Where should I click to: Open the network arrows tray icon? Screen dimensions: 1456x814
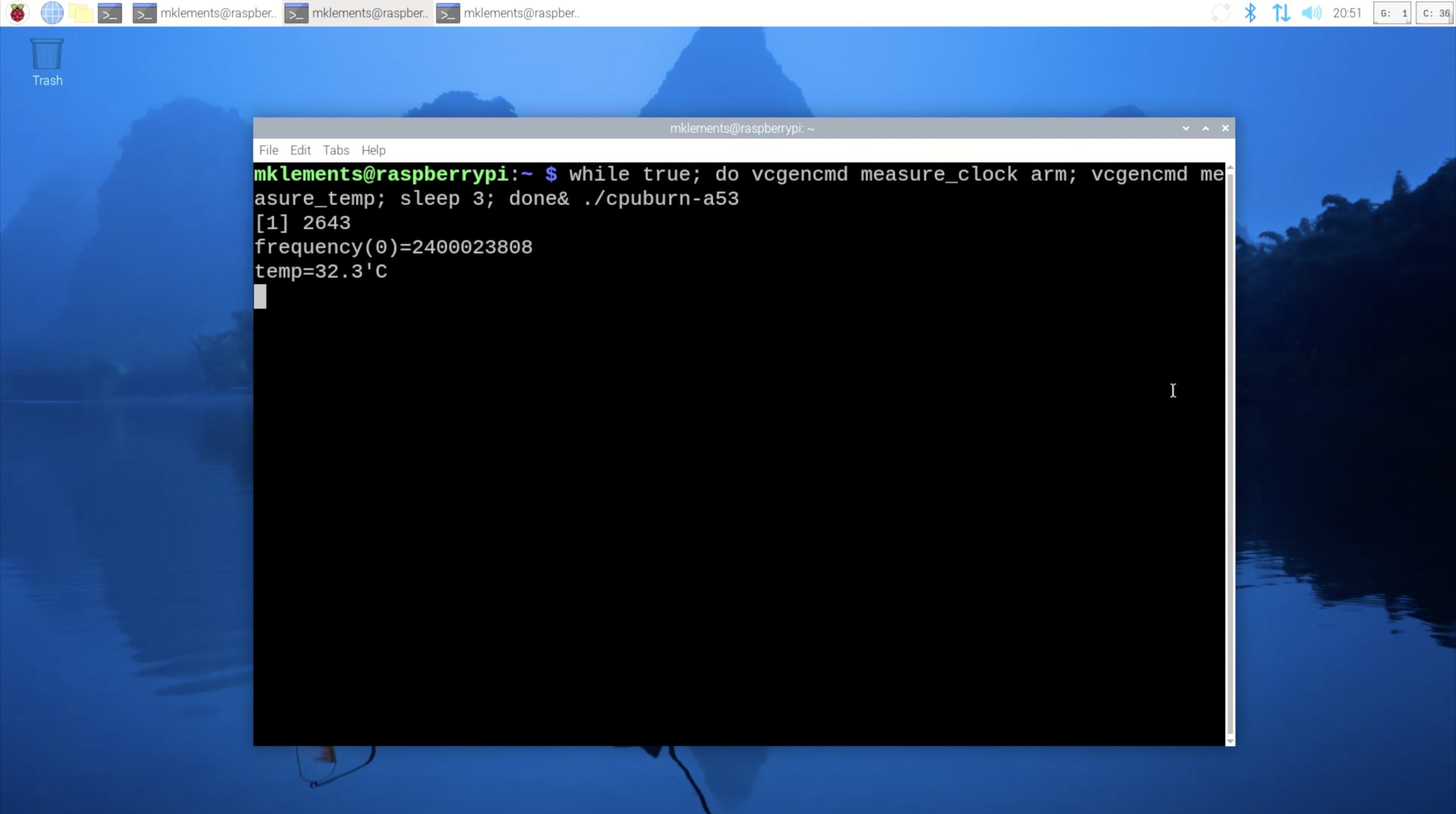[x=1281, y=13]
